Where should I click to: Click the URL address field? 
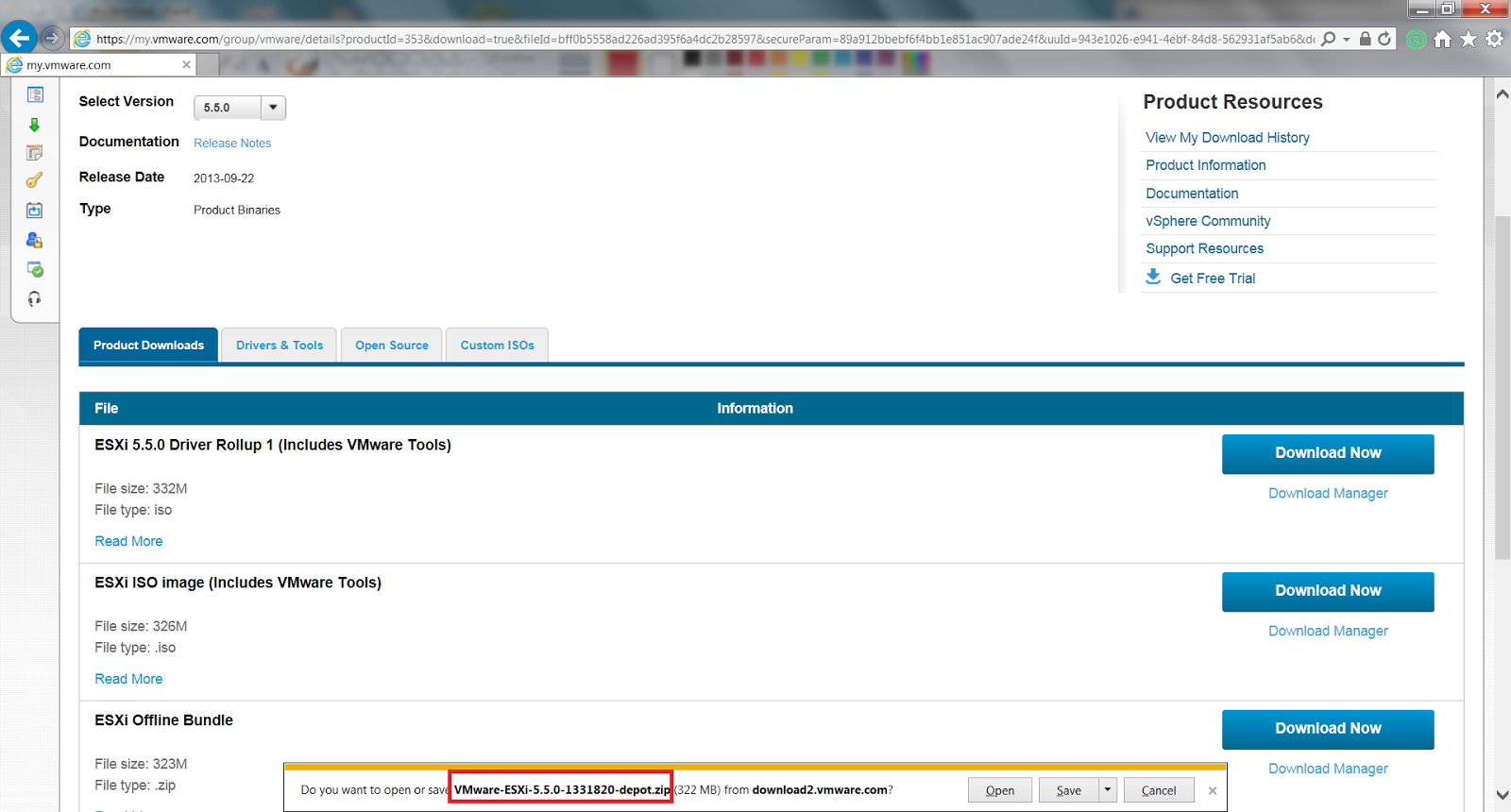point(704,39)
